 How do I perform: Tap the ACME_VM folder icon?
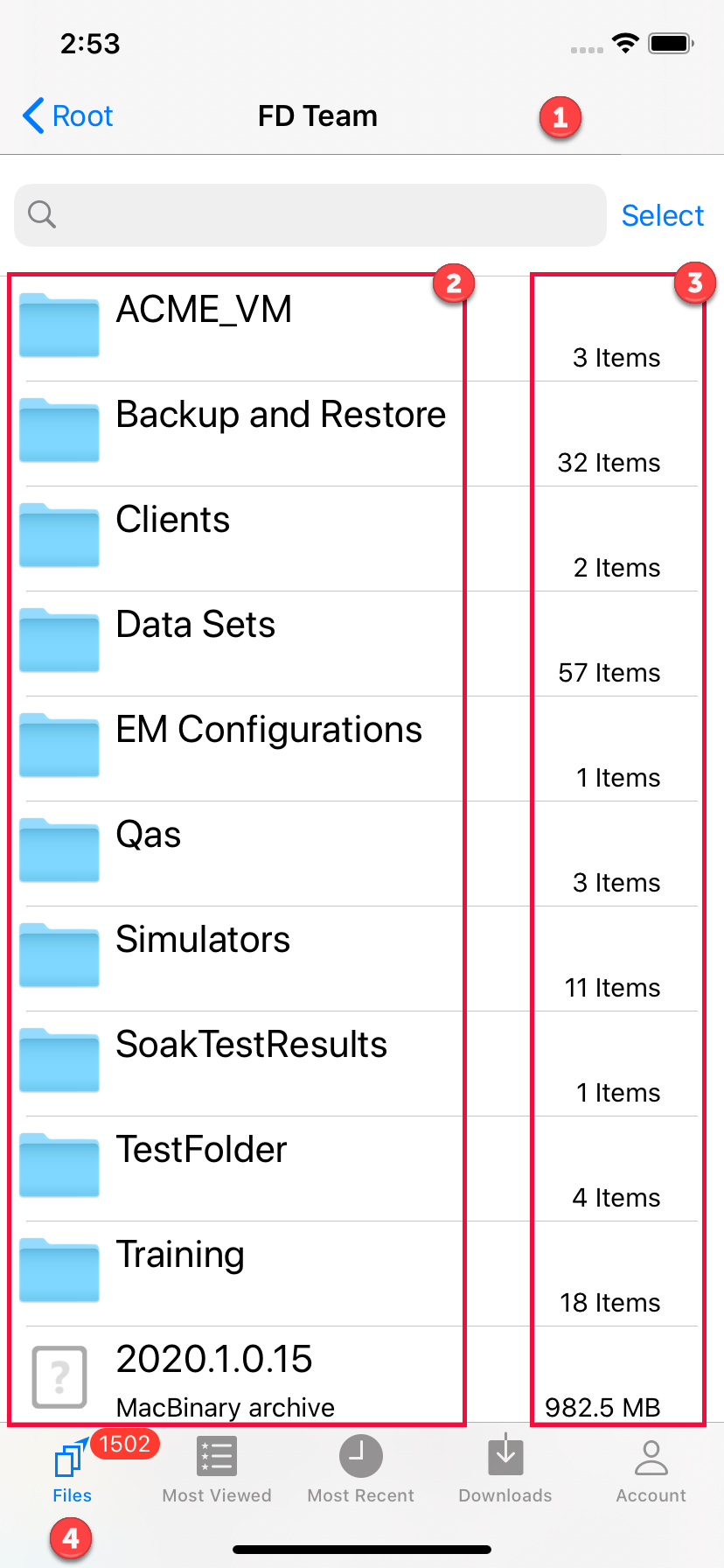(59, 325)
